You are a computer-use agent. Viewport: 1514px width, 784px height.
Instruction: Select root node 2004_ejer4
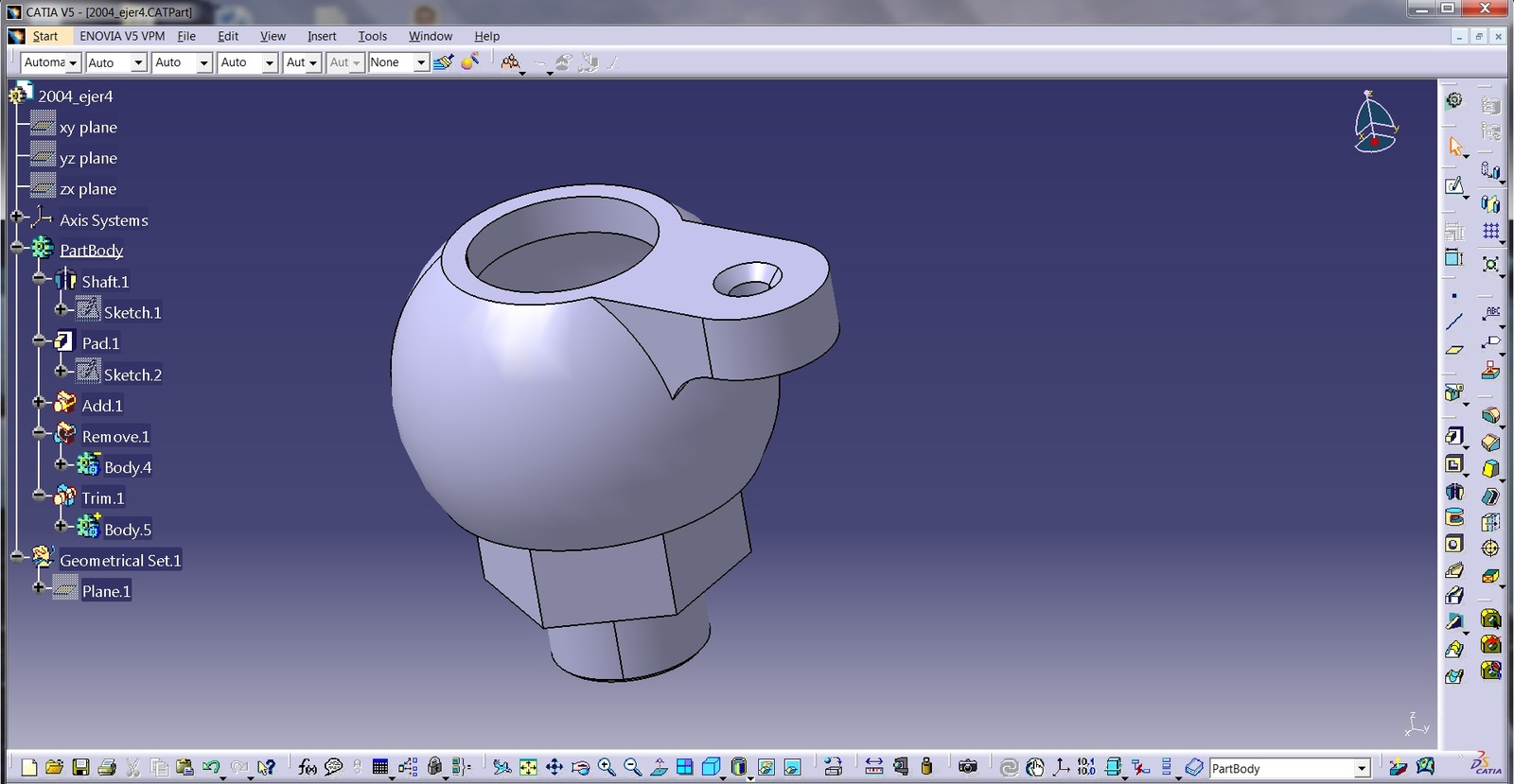tap(76, 96)
